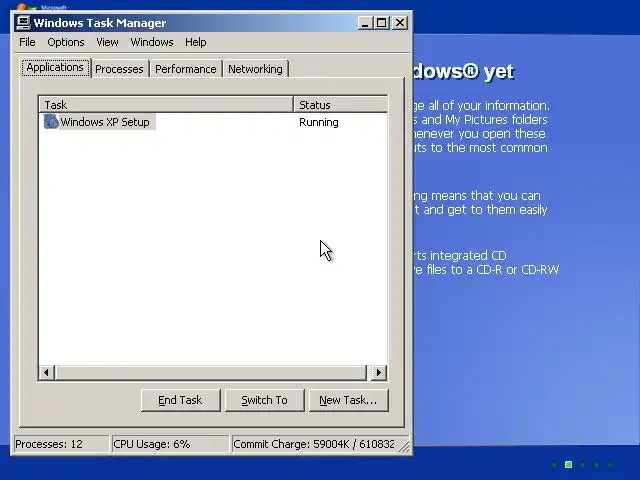Open the Help menu
Image resolution: width=640 pixels, height=480 pixels.
196,42
